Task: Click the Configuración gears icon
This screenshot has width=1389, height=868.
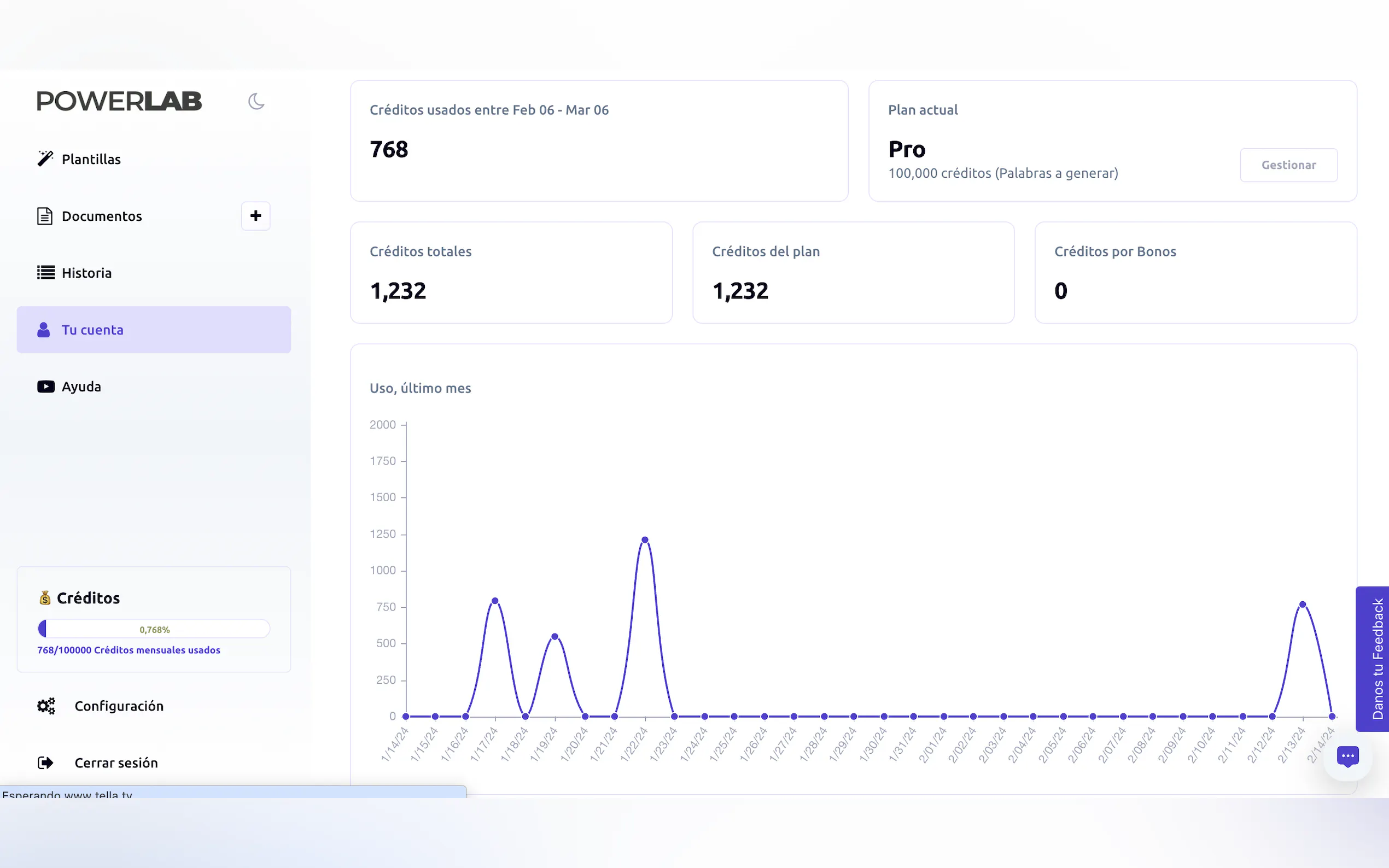Action: click(46, 706)
